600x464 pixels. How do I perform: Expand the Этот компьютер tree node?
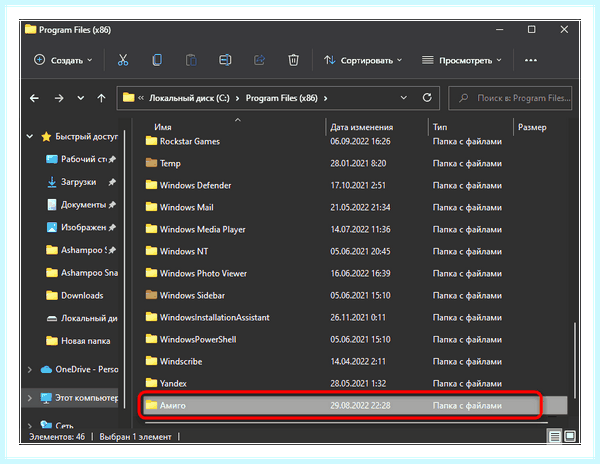coord(29,398)
